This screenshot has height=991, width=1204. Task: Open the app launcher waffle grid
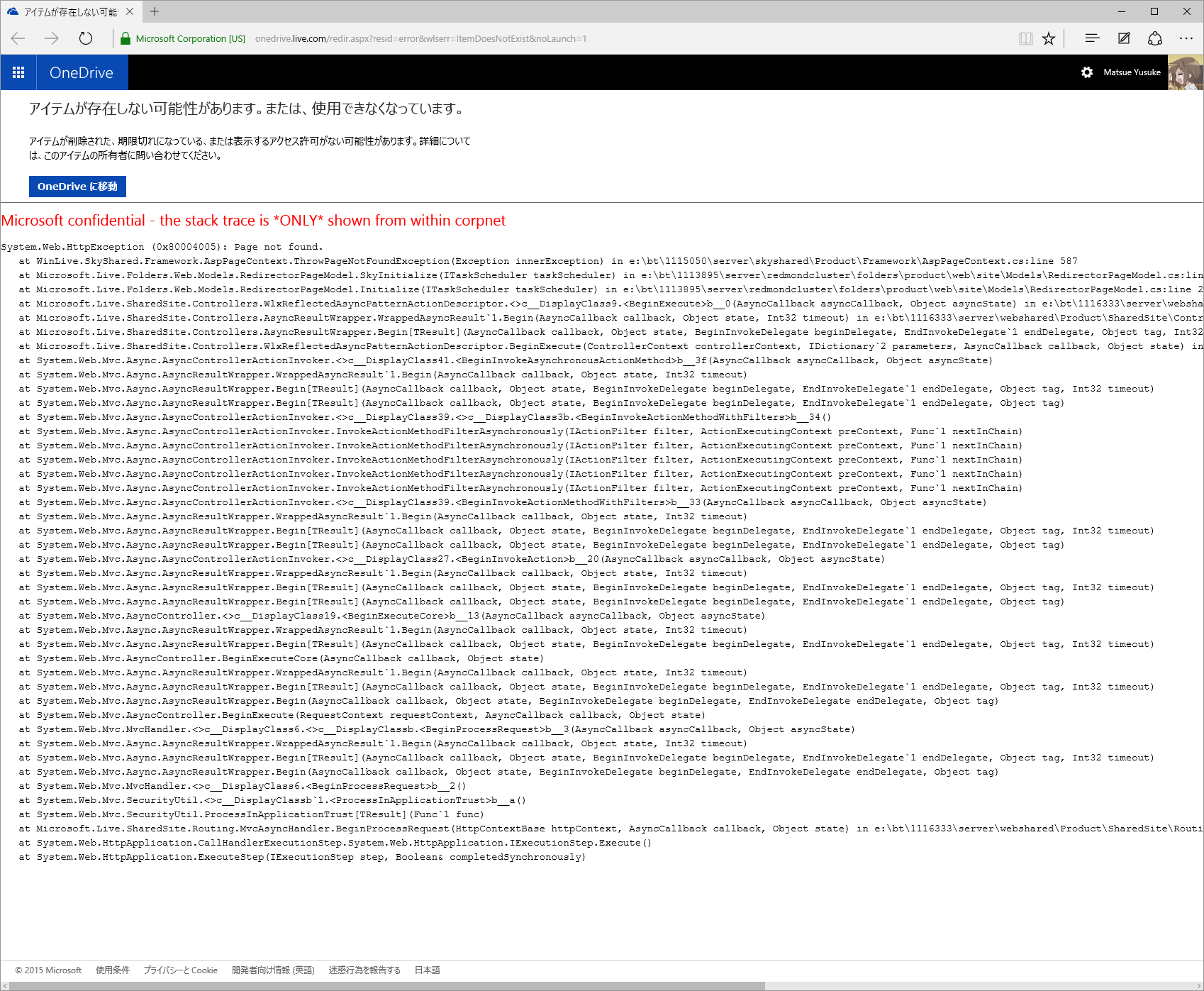coord(18,72)
